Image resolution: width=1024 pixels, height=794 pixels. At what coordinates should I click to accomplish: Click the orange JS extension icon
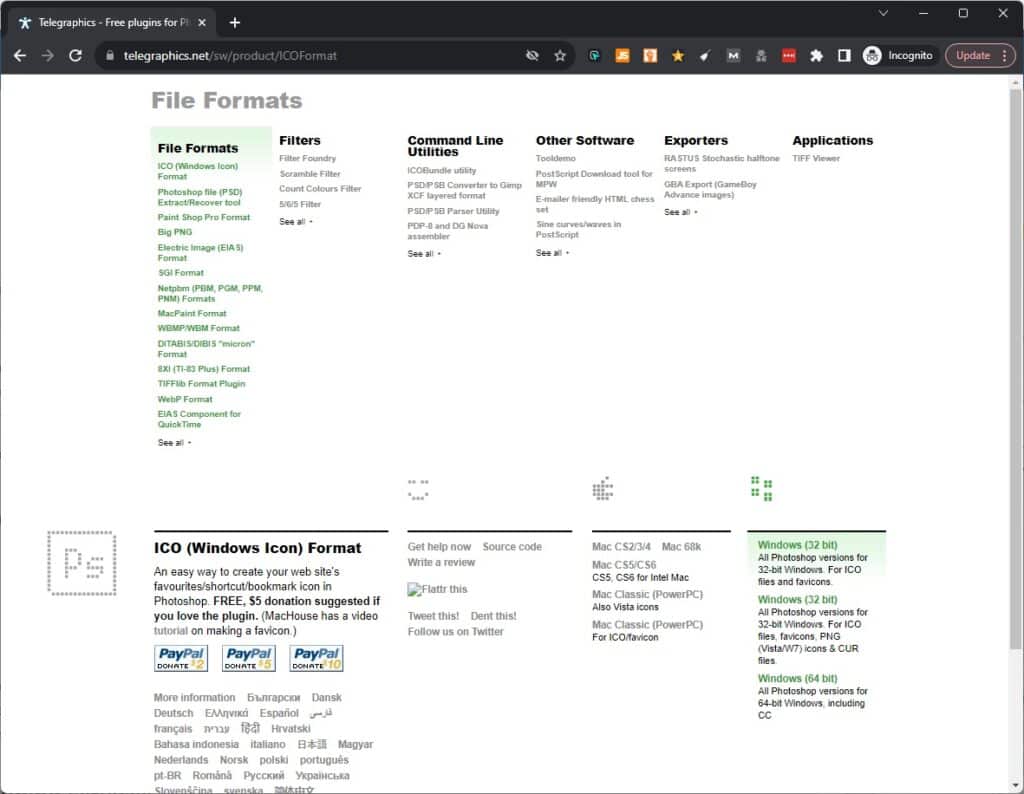[x=622, y=56]
